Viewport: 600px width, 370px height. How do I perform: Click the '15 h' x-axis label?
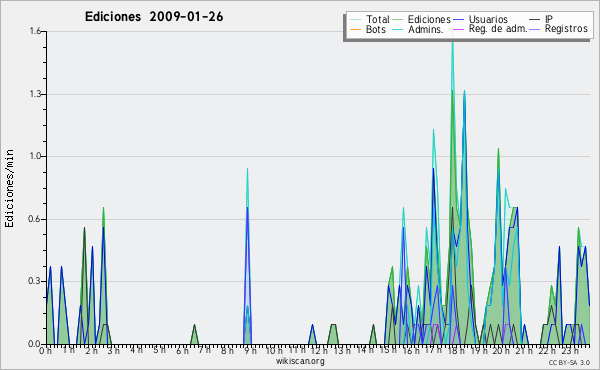click(x=388, y=351)
